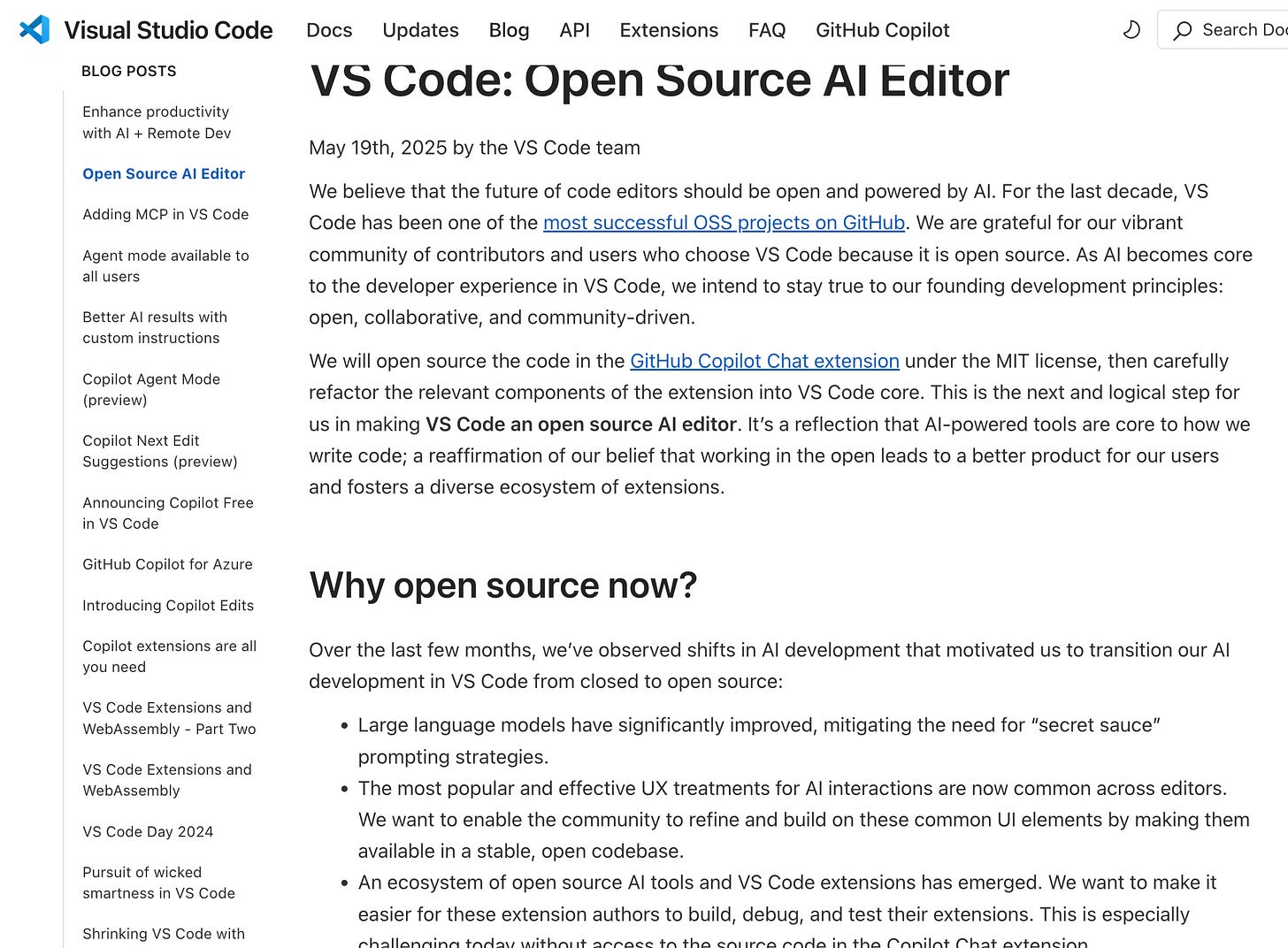Open Copilot Next Edit Suggestions (preview) post

click(x=160, y=451)
